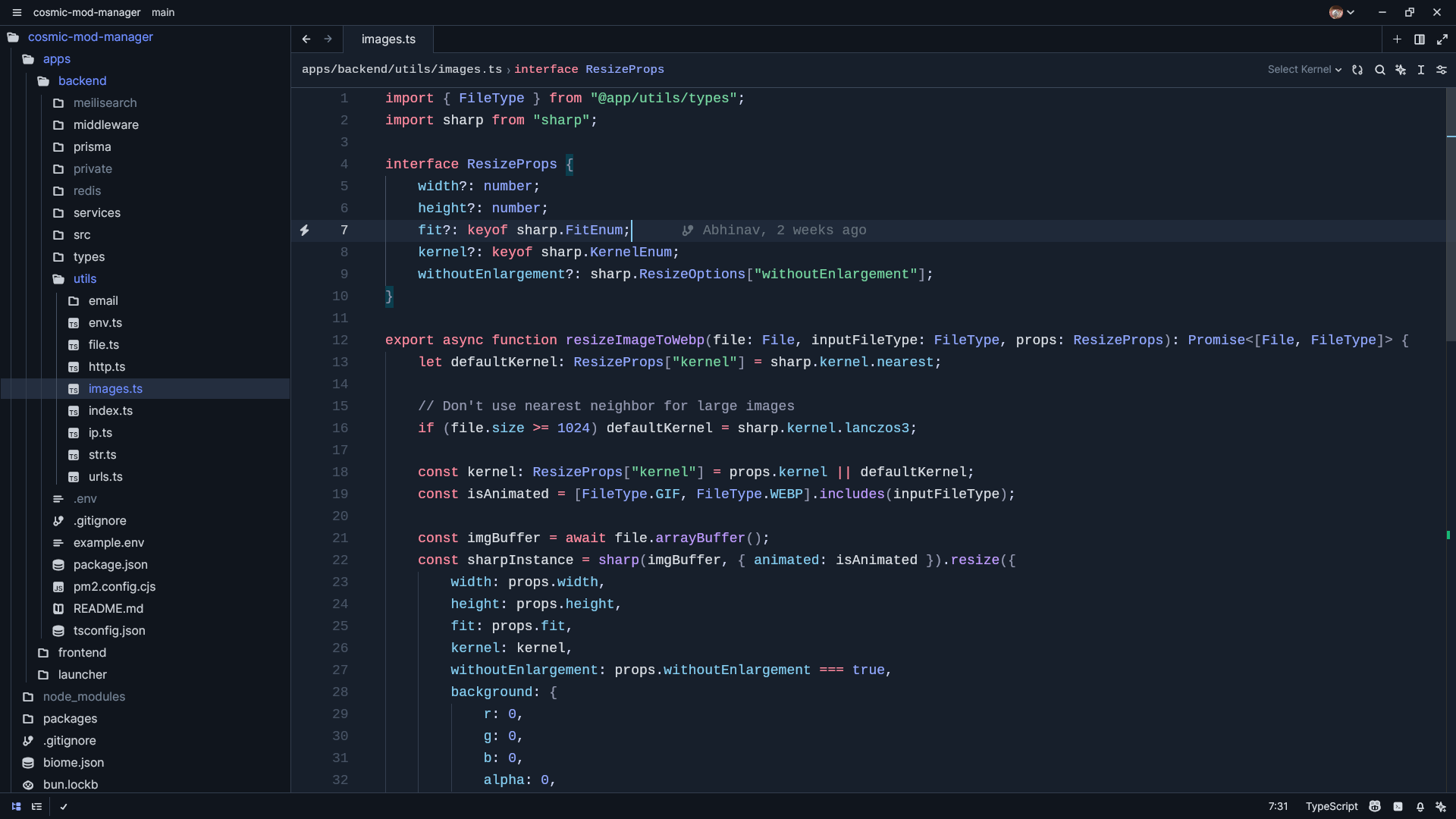Zoom the editor pane with expand arrows
Screen dimensions: 1456x819
click(1442, 39)
